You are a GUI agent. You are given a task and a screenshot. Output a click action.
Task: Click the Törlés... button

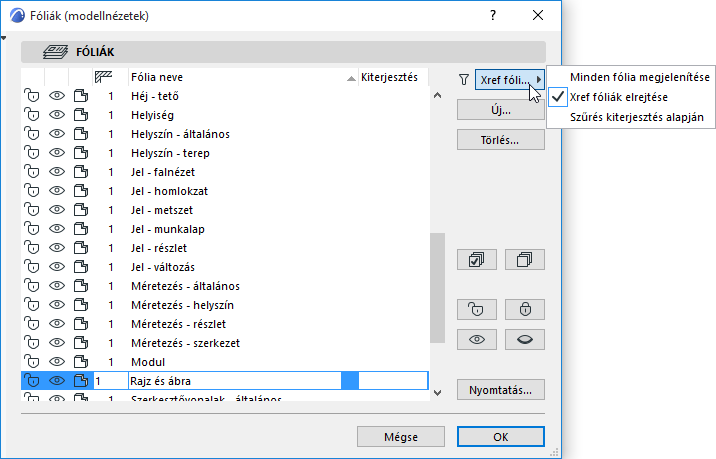pyautogui.click(x=500, y=139)
